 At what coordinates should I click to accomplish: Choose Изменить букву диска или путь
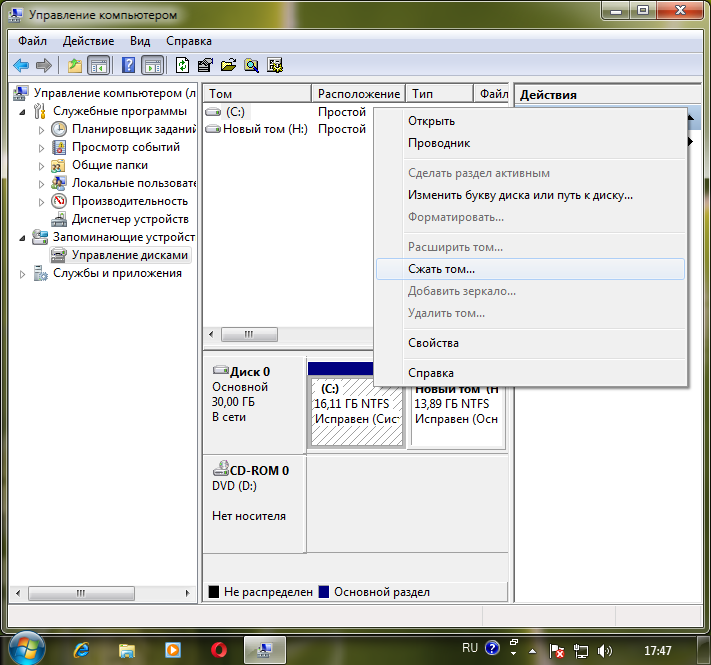[x=530, y=195]
